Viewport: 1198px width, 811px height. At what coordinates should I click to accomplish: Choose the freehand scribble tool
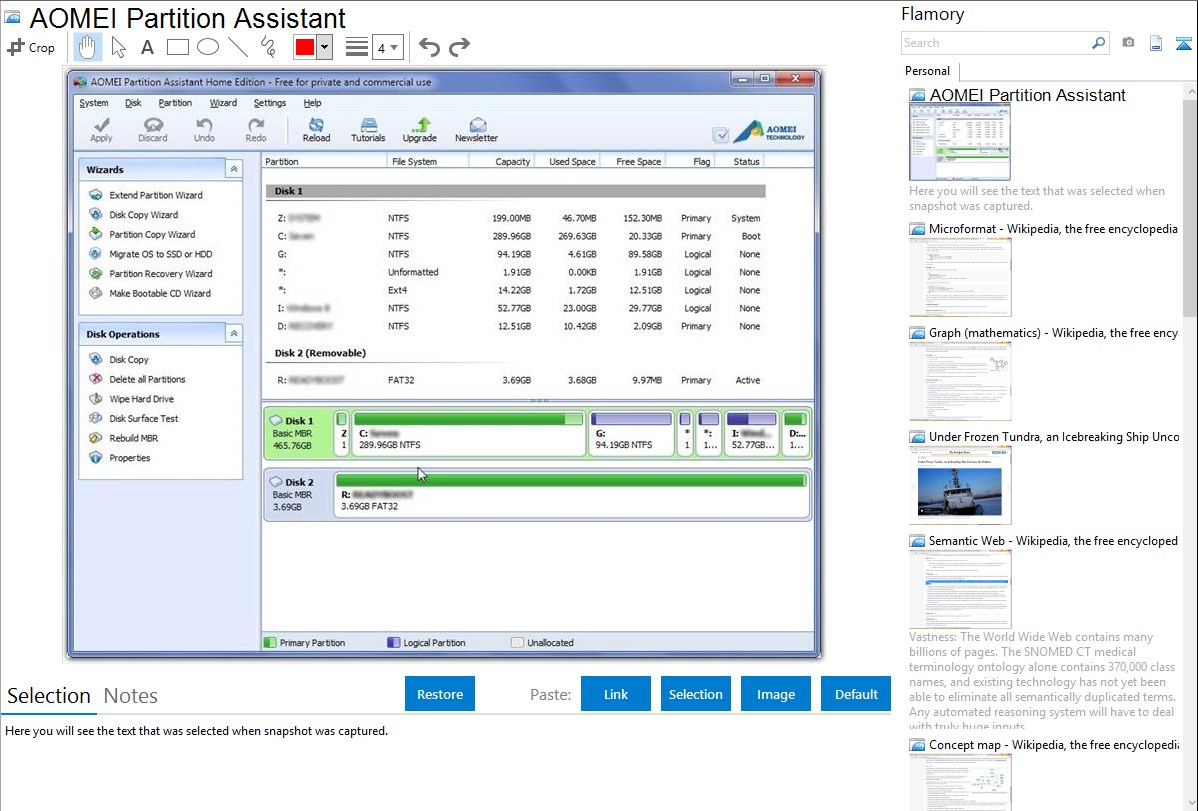[x=268, y=47]
